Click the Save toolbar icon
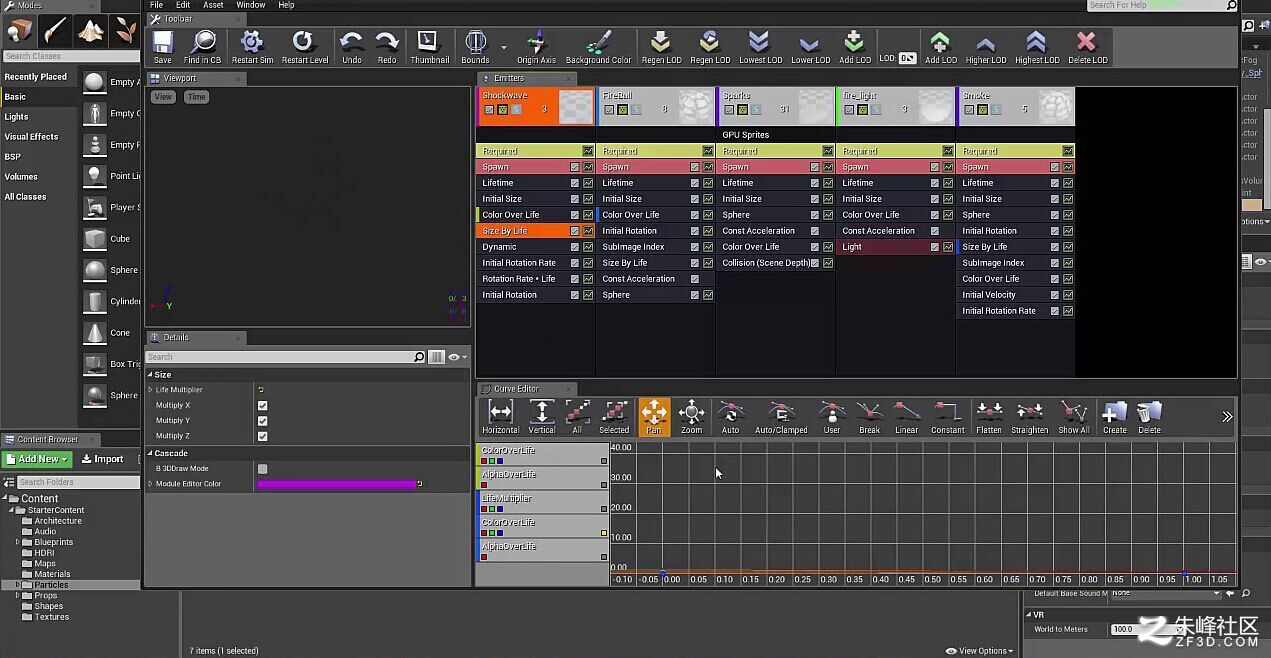The width and height of the screenshot is (1271, 658). pos(162,47)
